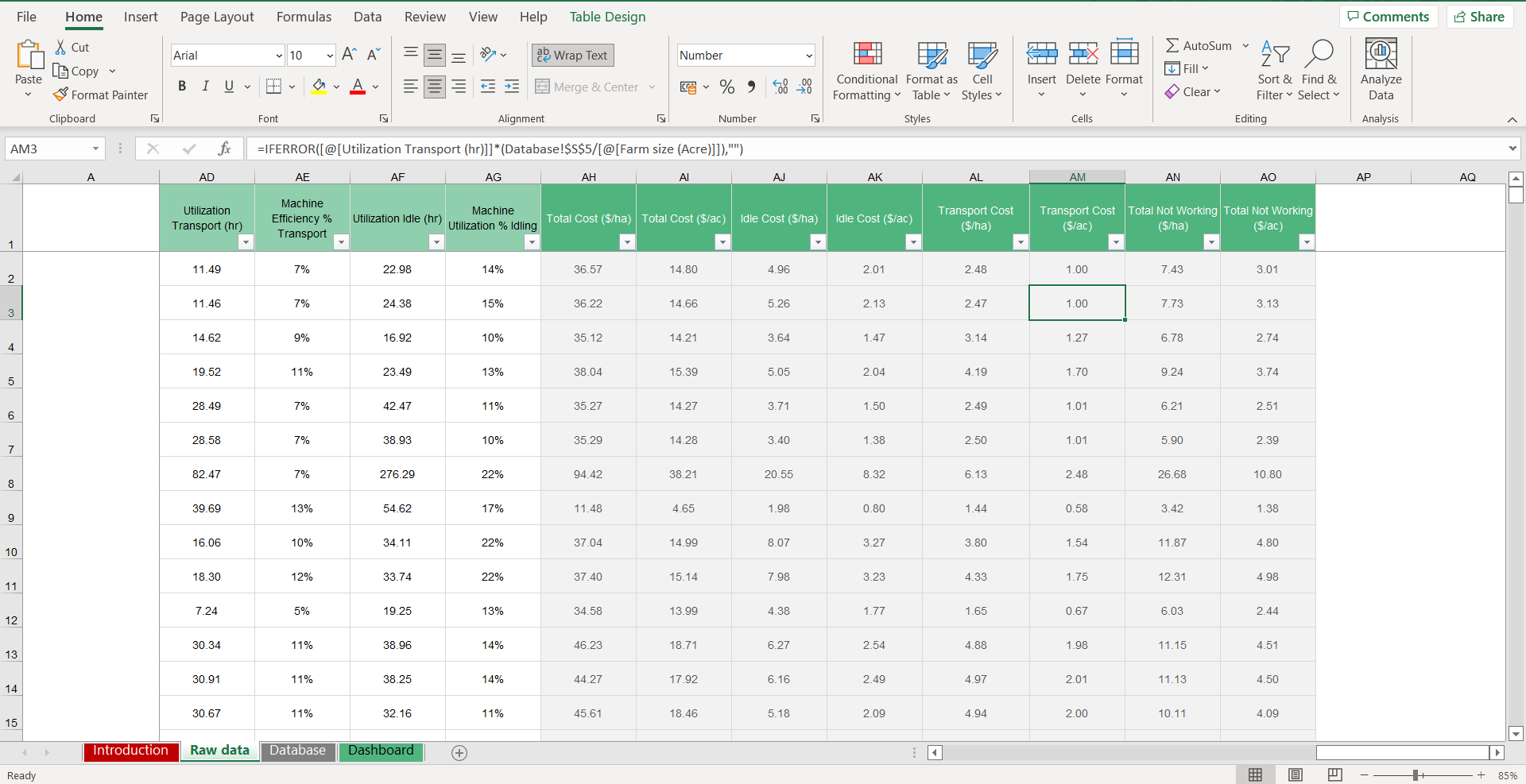Image resolution: width=1526 pixels, height=784 pixels.
Task: Click the Name Box showing AM3
Action: (49, 149)
